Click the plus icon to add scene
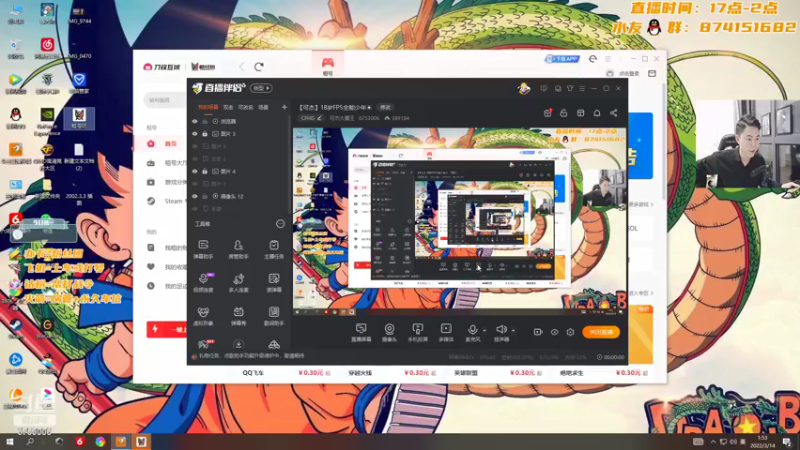 pyautogui.click(x=284, y=107)
